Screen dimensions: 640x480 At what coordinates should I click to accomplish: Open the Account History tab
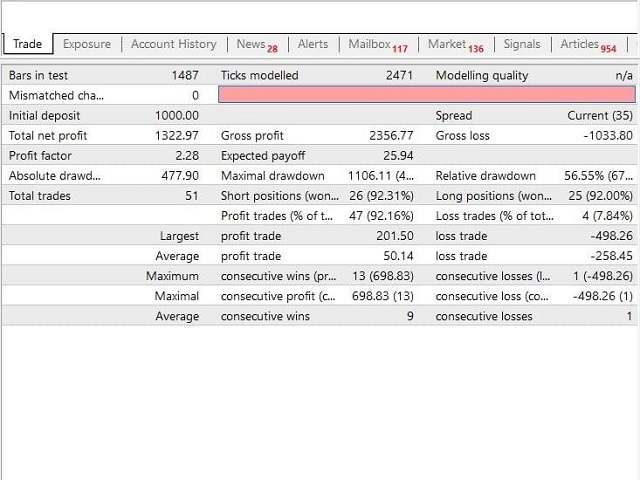pyautogui.click(x=174, y=44)
